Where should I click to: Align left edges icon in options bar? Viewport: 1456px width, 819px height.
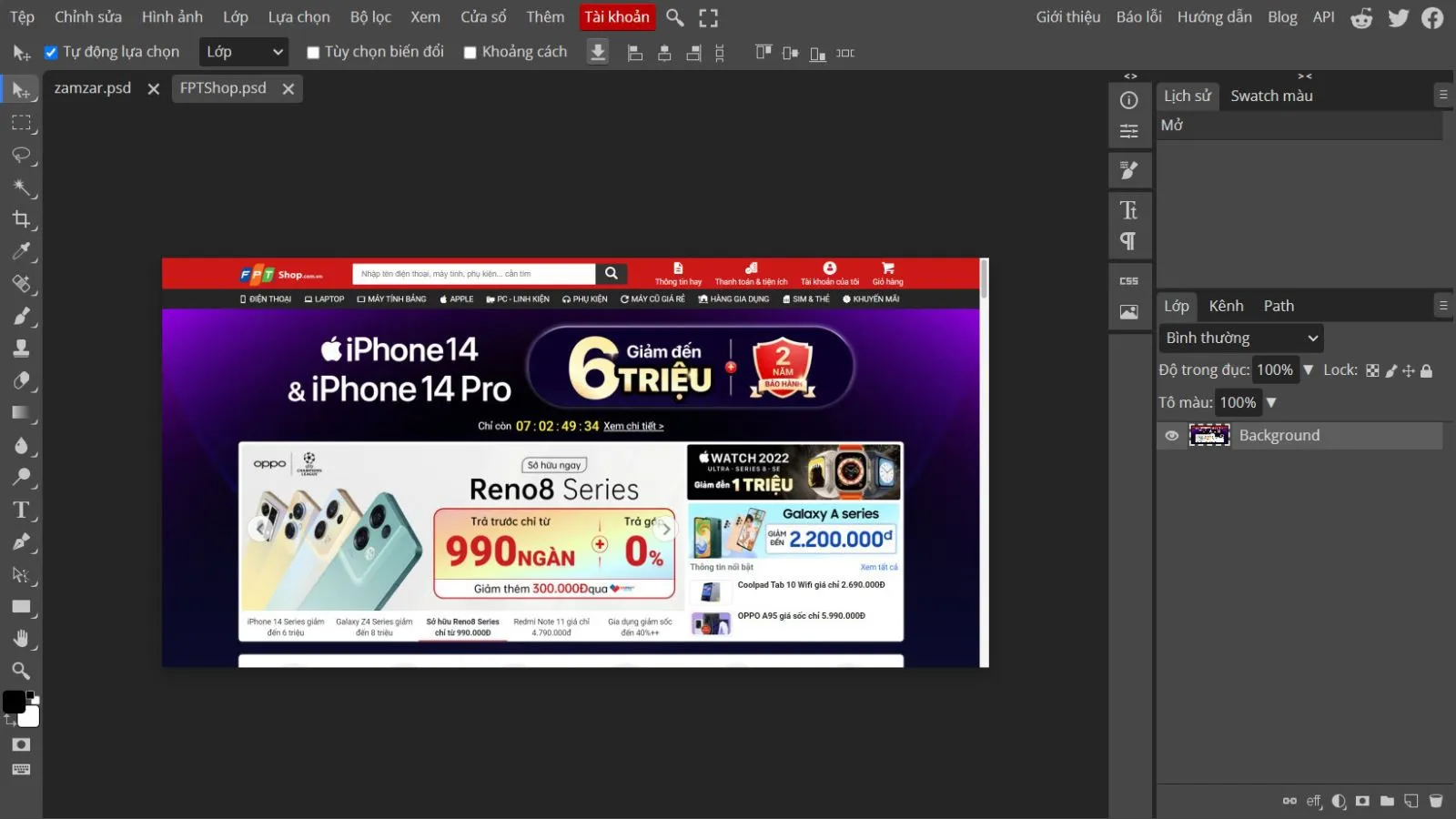pyautogui.click(x=635, y=53)
